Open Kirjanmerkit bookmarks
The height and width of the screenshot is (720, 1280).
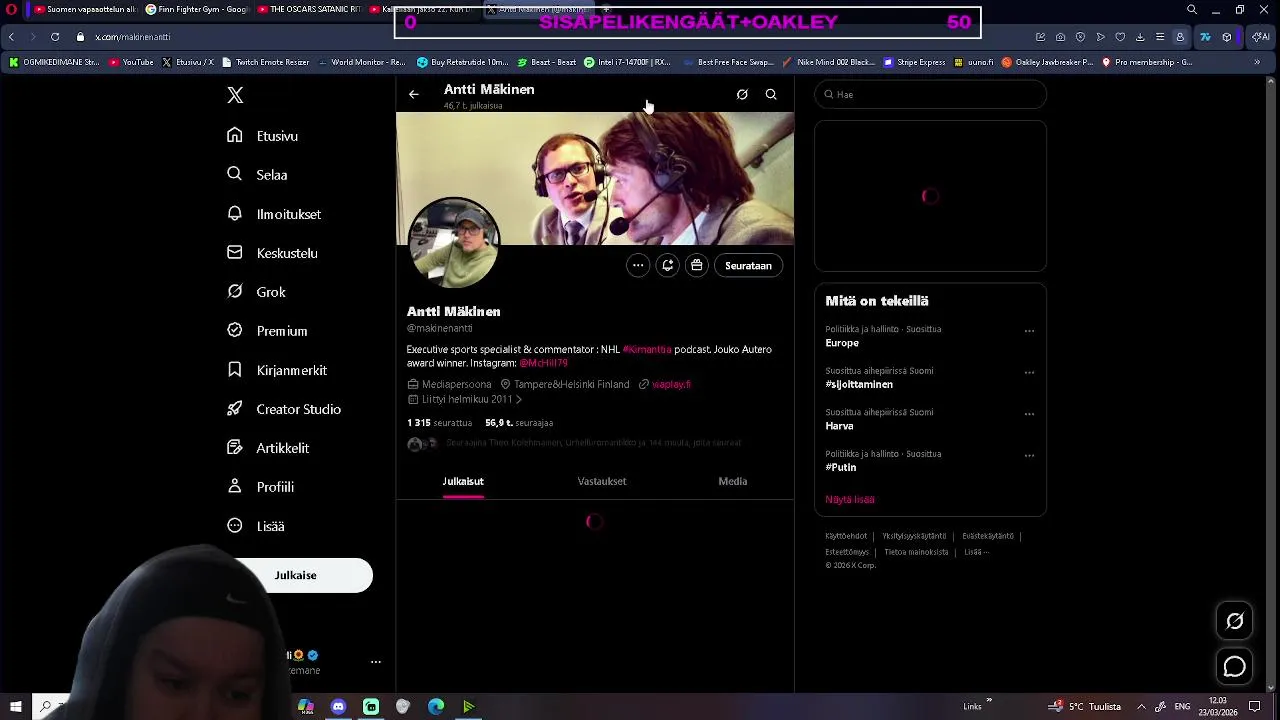click(277, 370)
